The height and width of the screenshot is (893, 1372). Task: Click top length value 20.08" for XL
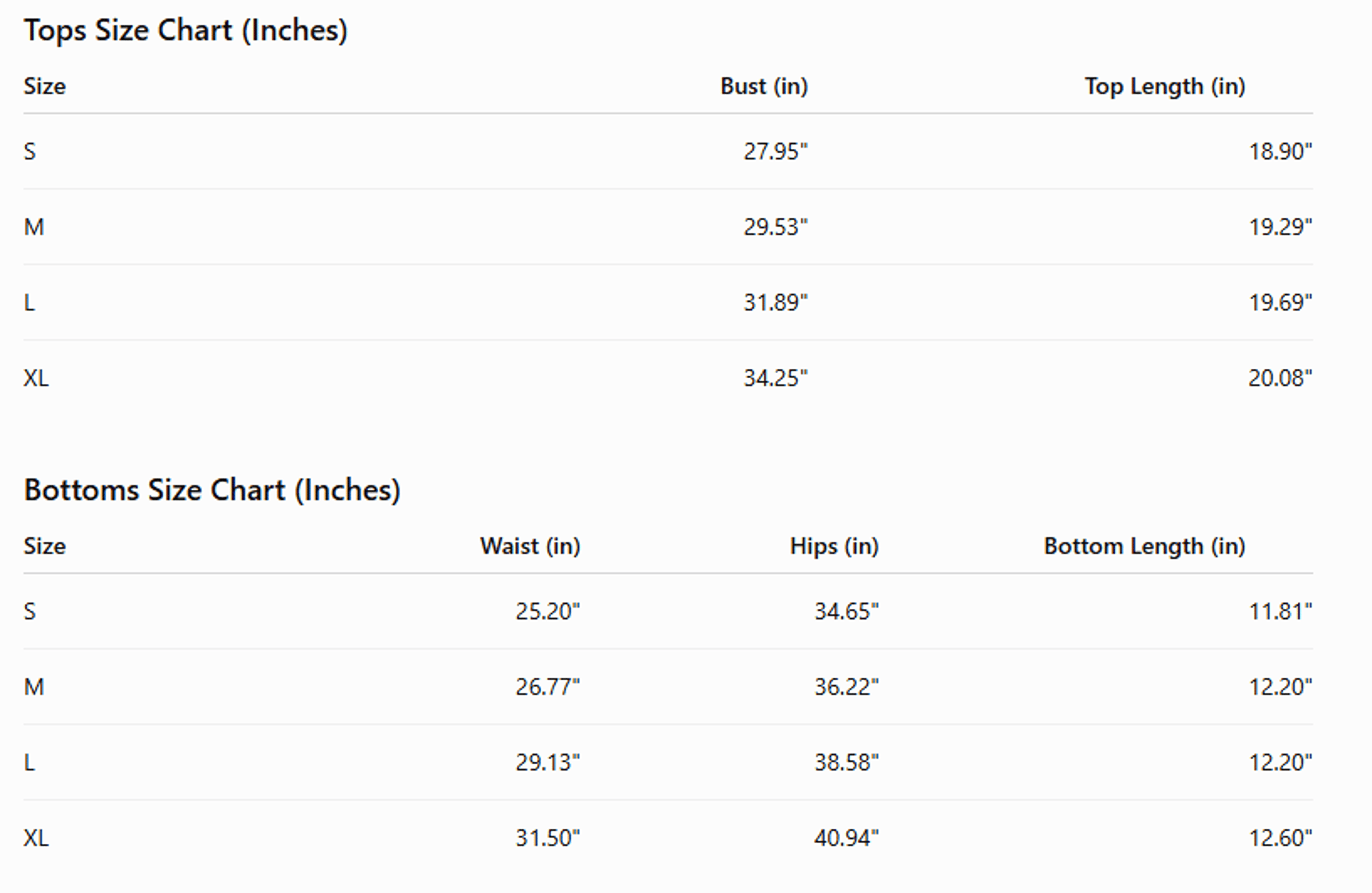(x=1280, y=378)
